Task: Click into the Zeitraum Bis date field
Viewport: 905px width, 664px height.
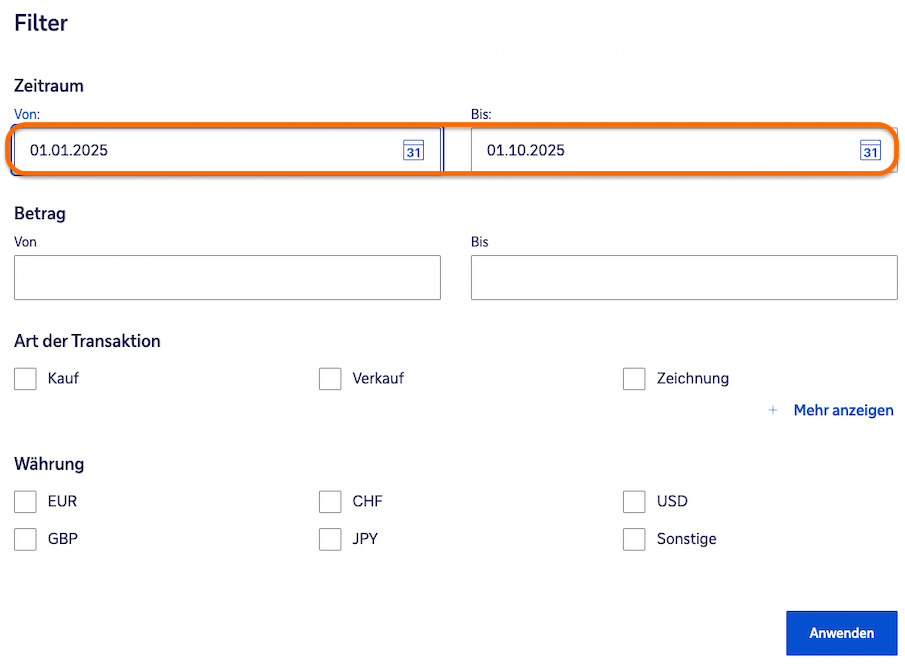Action: [x=650, y=151]
